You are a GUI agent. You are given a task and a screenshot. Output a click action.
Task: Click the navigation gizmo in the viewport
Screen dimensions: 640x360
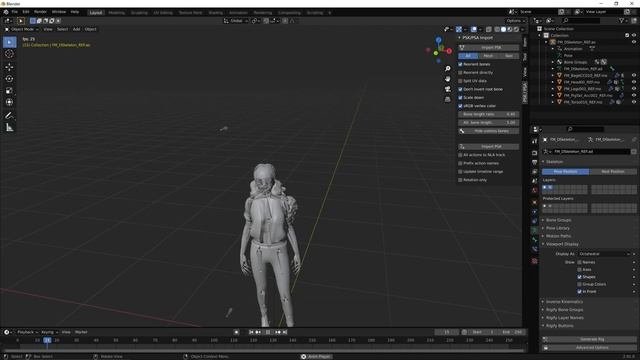pyautogui.click(x=439, y=50)
